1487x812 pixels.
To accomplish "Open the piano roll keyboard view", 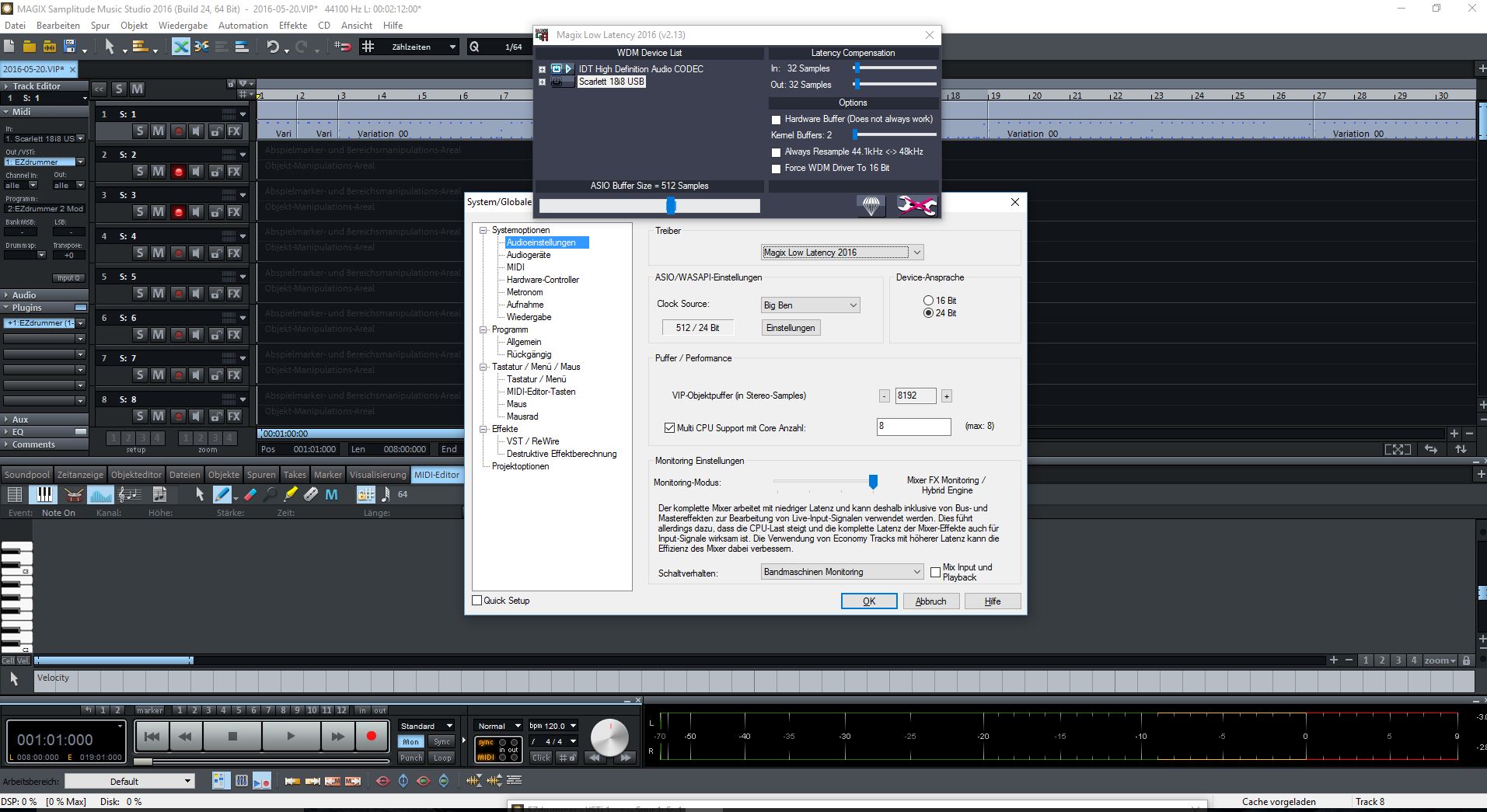I will coord(44,494).
